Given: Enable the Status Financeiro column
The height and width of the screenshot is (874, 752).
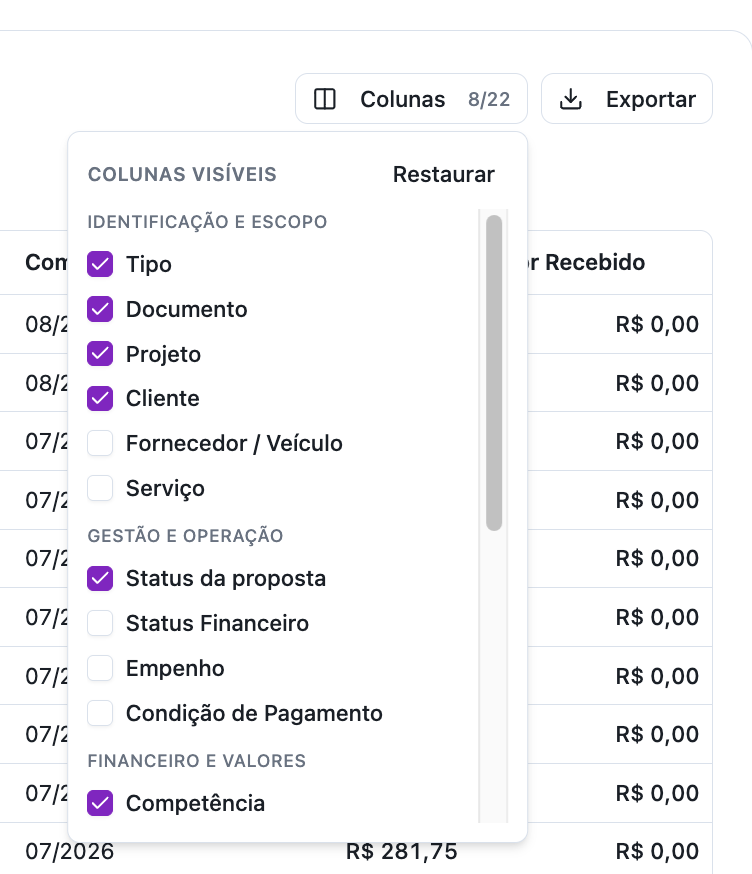Looking at the screenshot, I should (100, 623).
